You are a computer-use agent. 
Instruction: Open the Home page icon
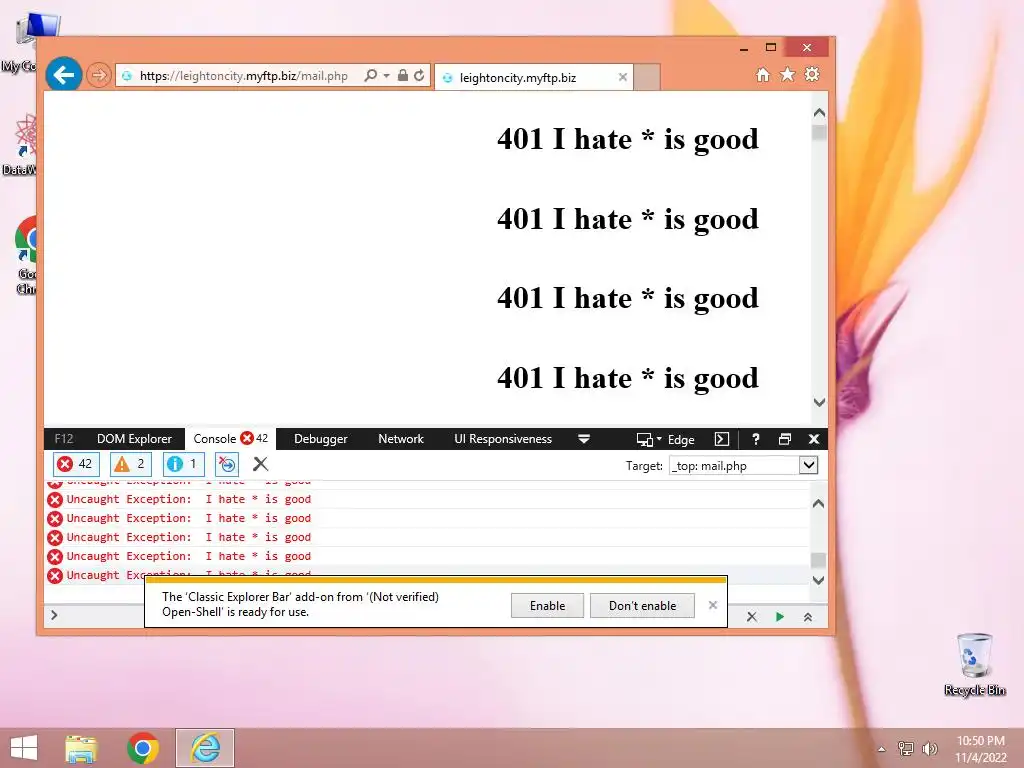tap(762, 75)
